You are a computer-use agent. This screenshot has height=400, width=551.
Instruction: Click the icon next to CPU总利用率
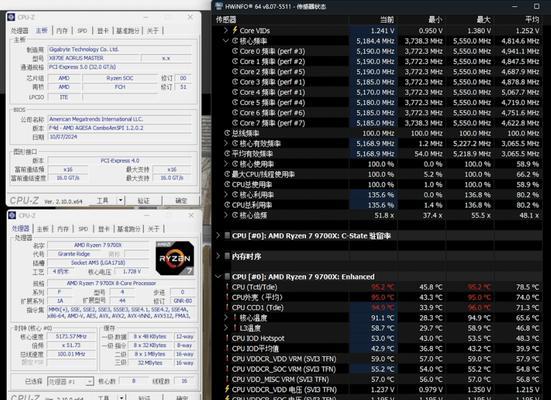[227, 205]
